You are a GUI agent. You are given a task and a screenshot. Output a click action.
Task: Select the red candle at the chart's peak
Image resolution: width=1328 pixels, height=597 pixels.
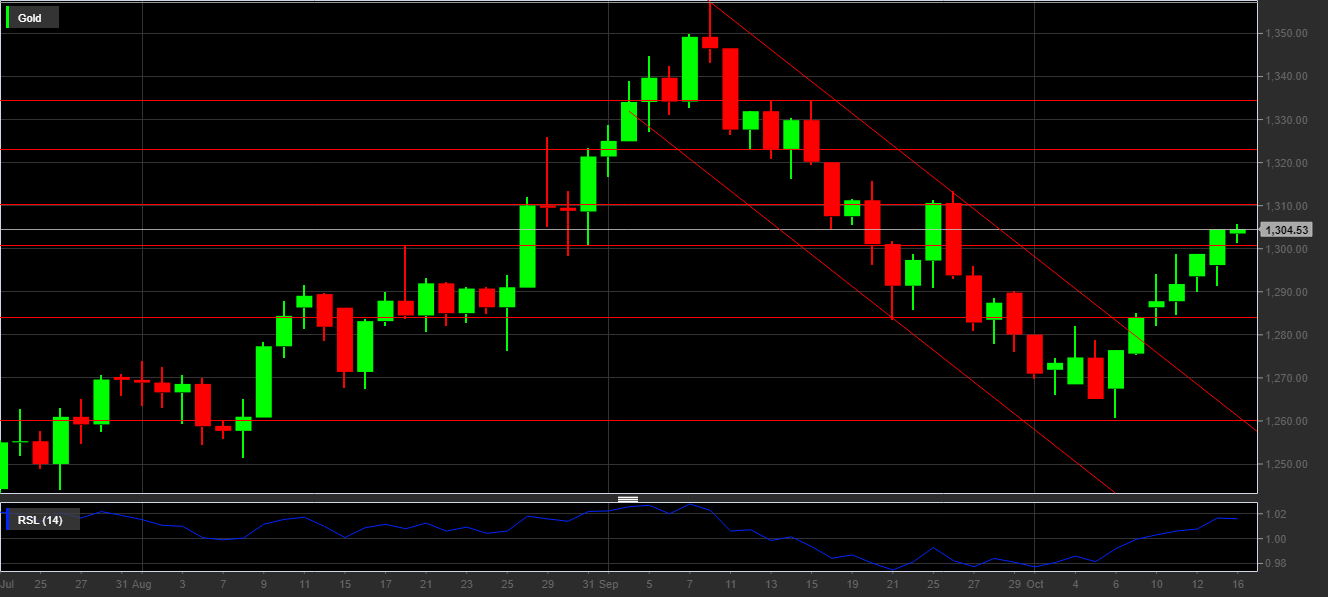click(x=710, y=42)
